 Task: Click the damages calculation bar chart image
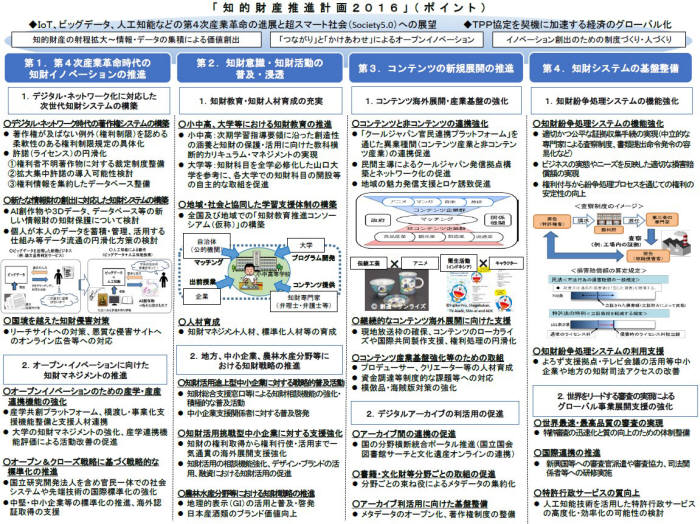[x=615, y=306]
